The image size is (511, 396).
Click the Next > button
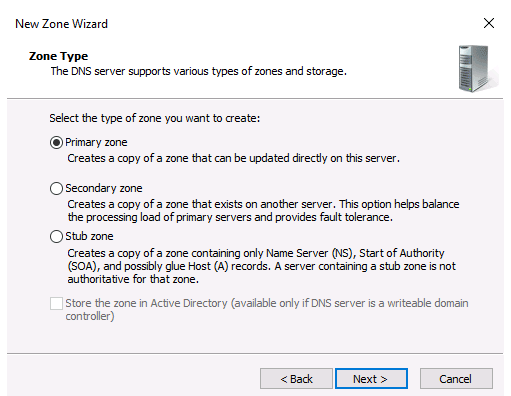click(x=371, y=379)
